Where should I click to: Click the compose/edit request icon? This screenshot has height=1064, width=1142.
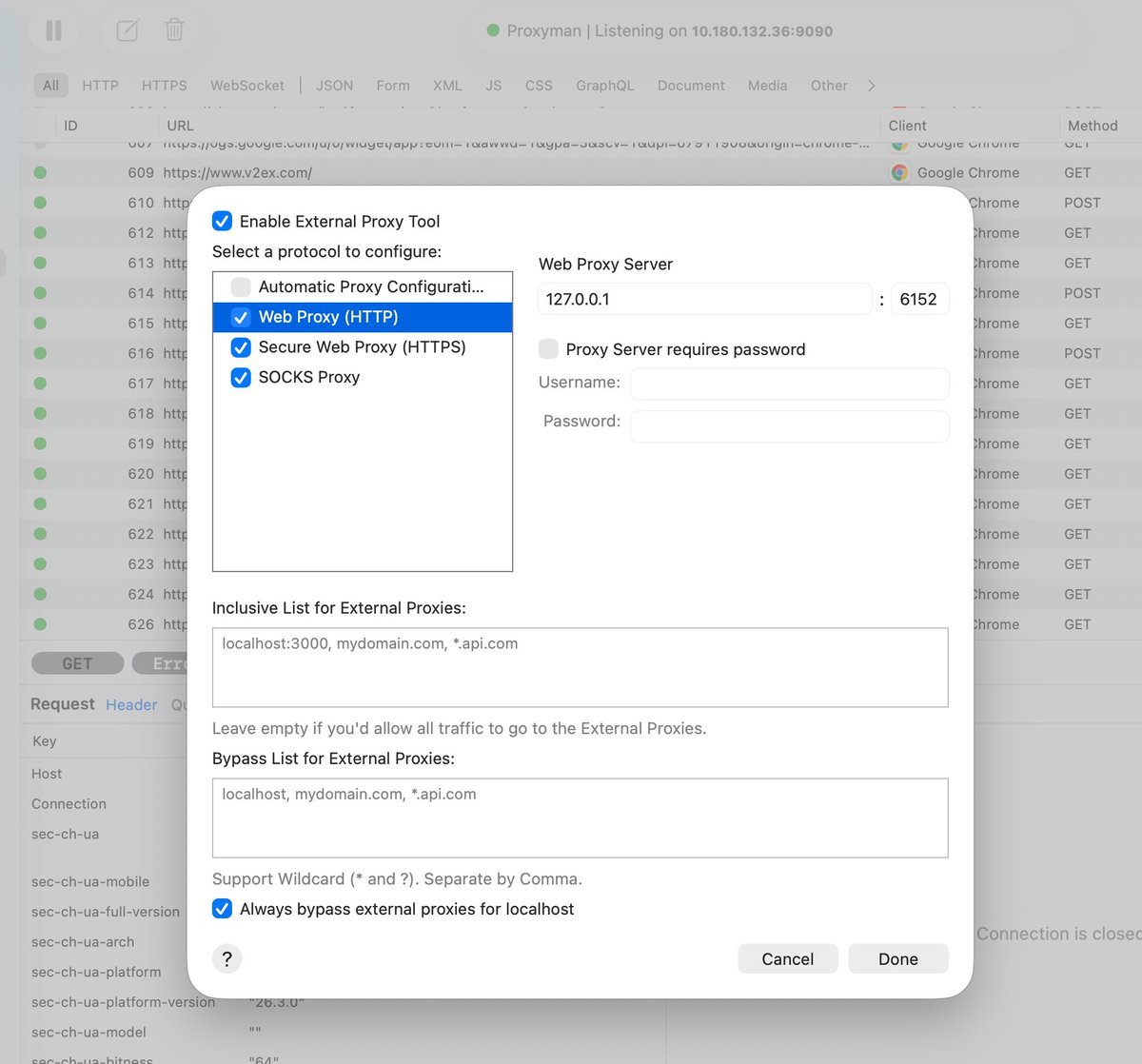point(128,30)
